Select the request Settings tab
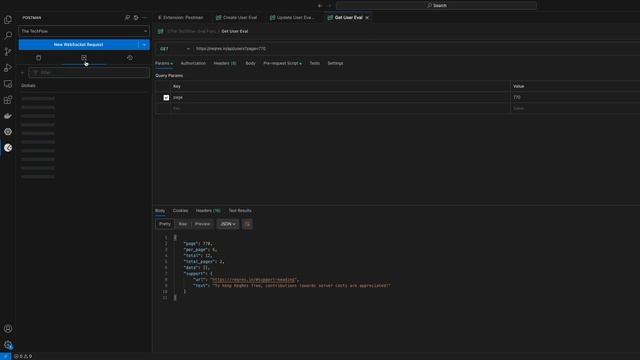This screenshot has height=360, width=640. point(335,63)
